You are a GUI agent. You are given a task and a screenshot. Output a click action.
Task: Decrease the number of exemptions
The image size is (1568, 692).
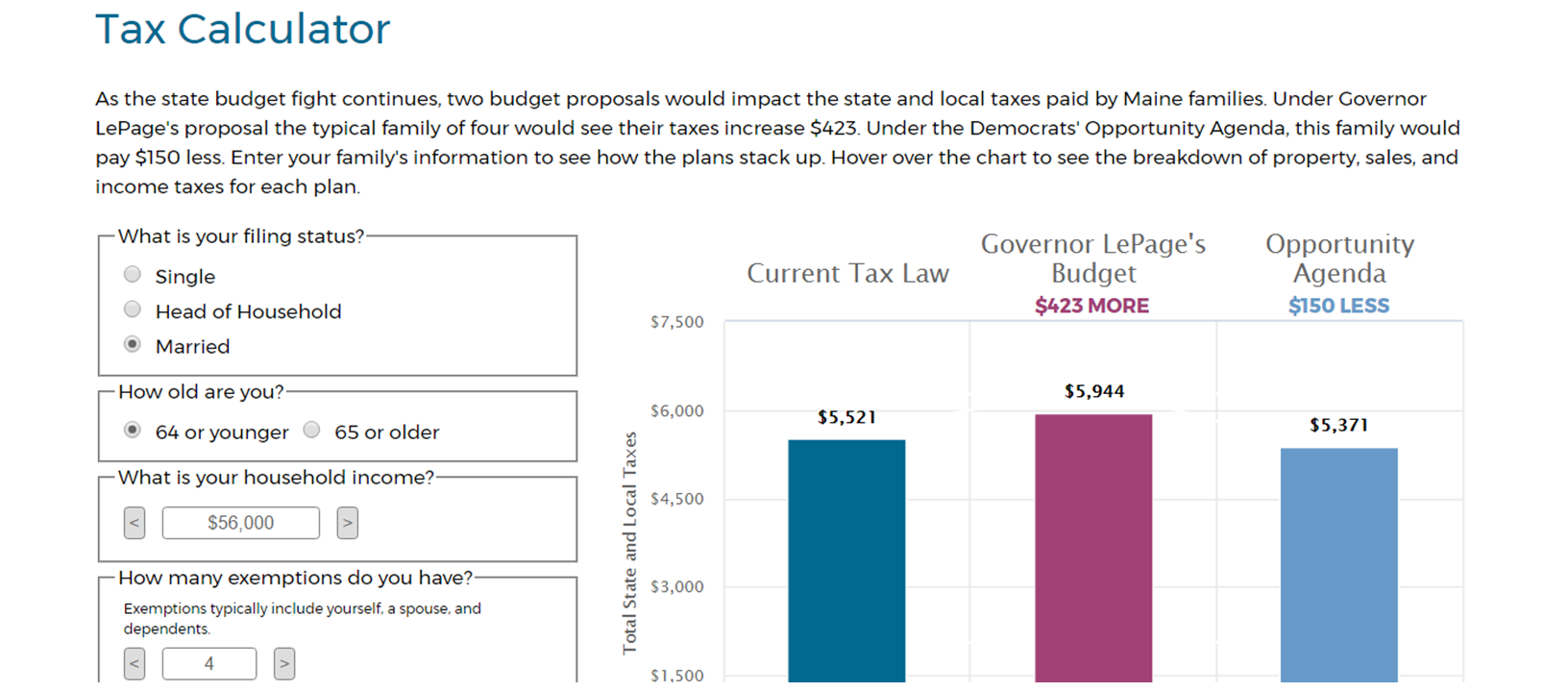pyautogui.click(x=135, y=664)
